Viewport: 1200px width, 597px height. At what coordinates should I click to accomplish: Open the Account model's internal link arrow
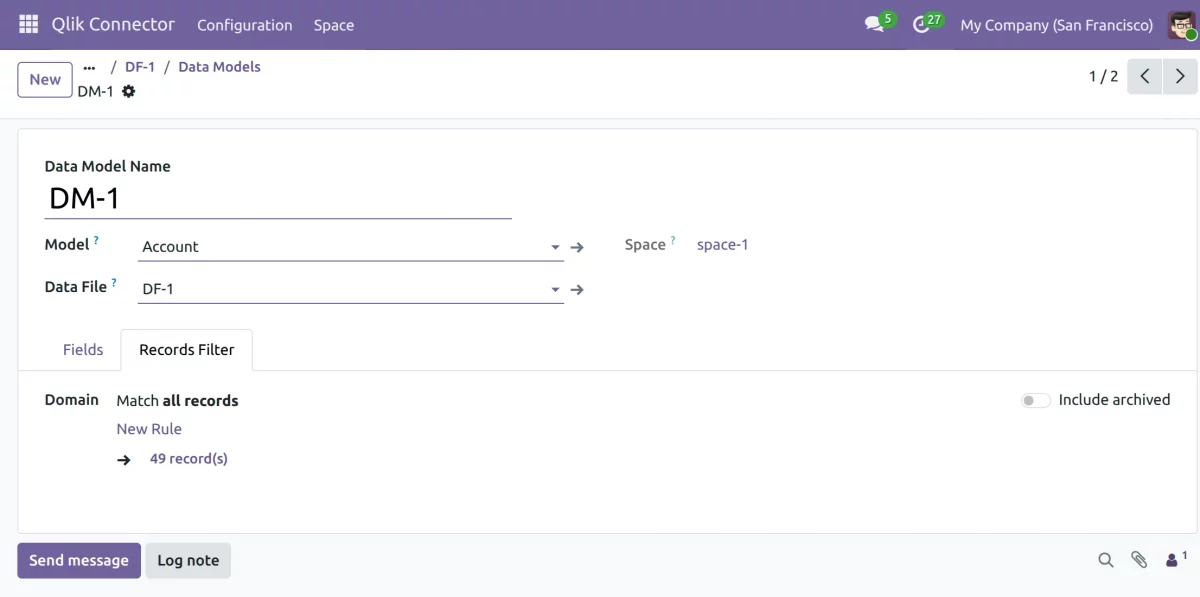click(577, 247)
